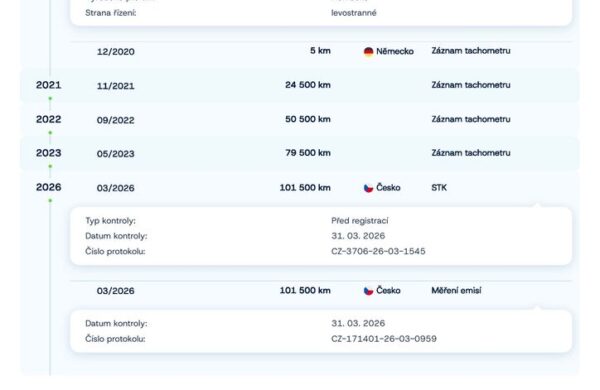Click the Německo country label
The image size is (600, 390).
coord(395,51)
